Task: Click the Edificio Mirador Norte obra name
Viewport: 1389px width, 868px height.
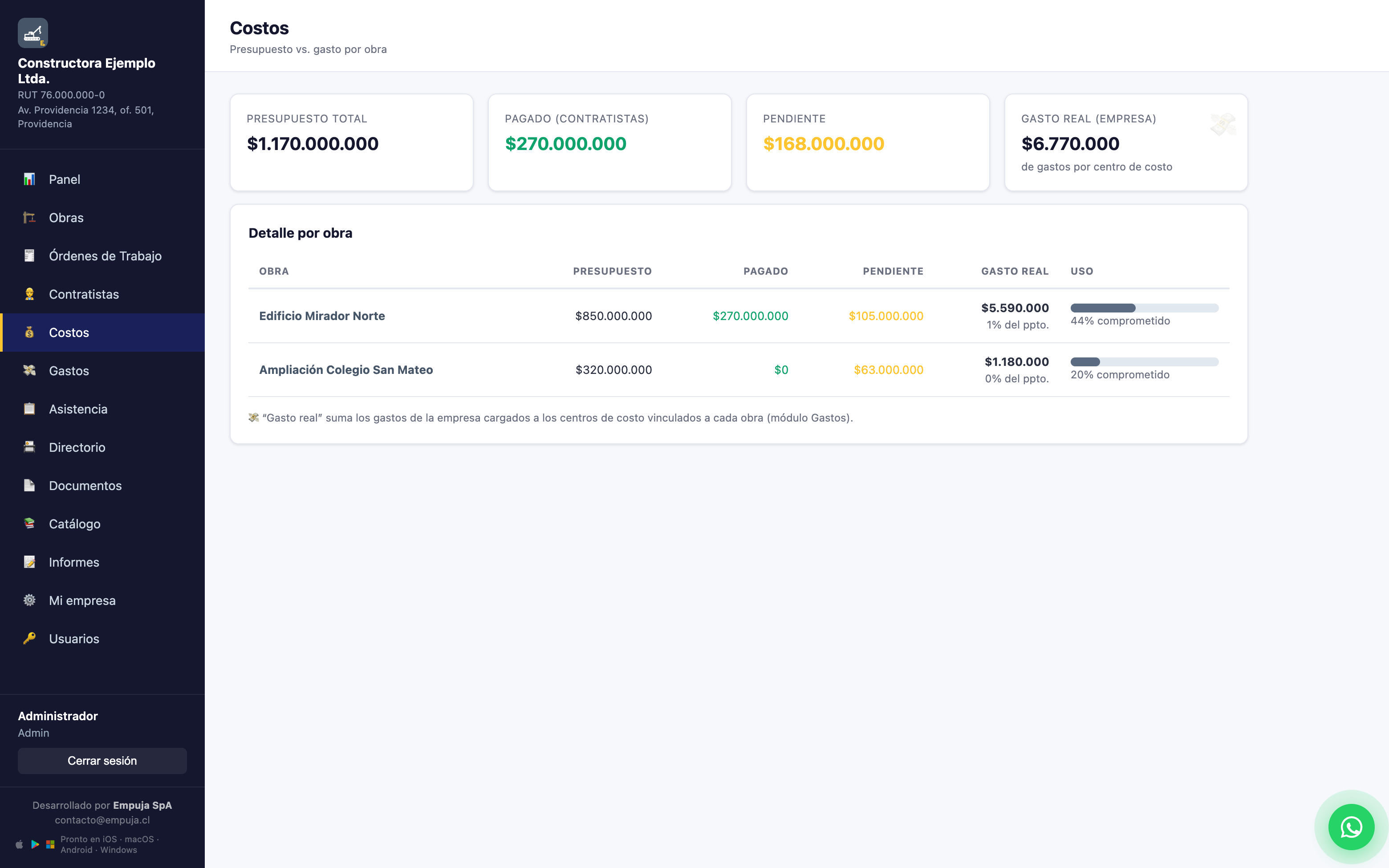Action: point(322,316)
